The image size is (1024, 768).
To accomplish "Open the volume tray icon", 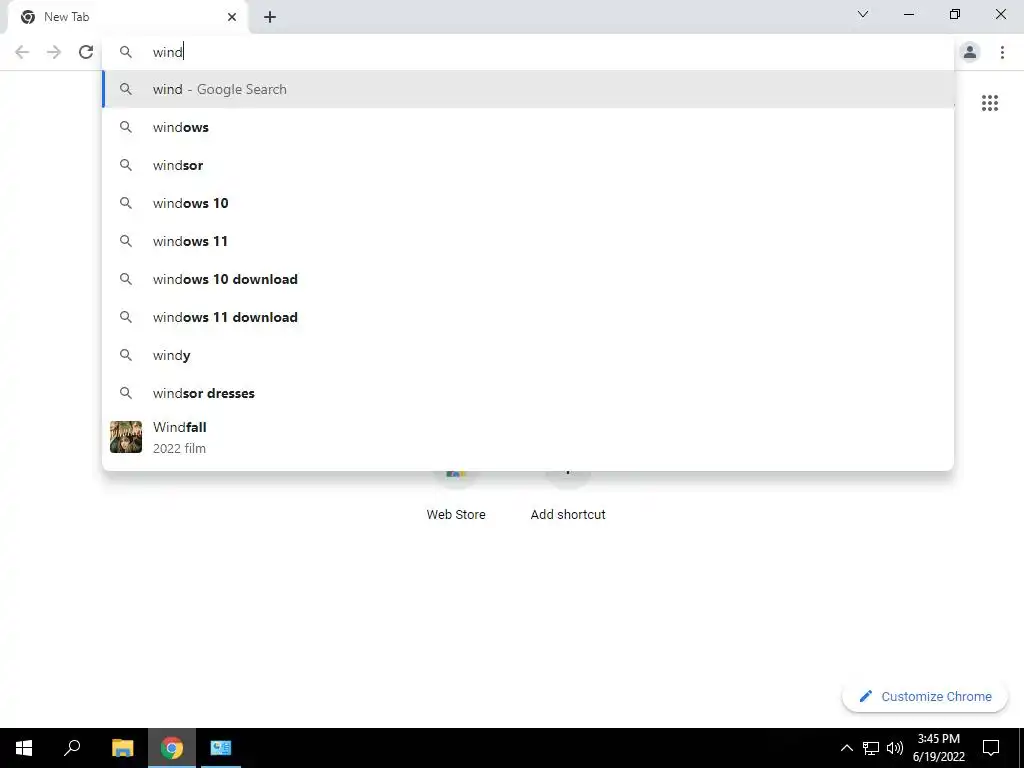I will (x=895, y=748).
